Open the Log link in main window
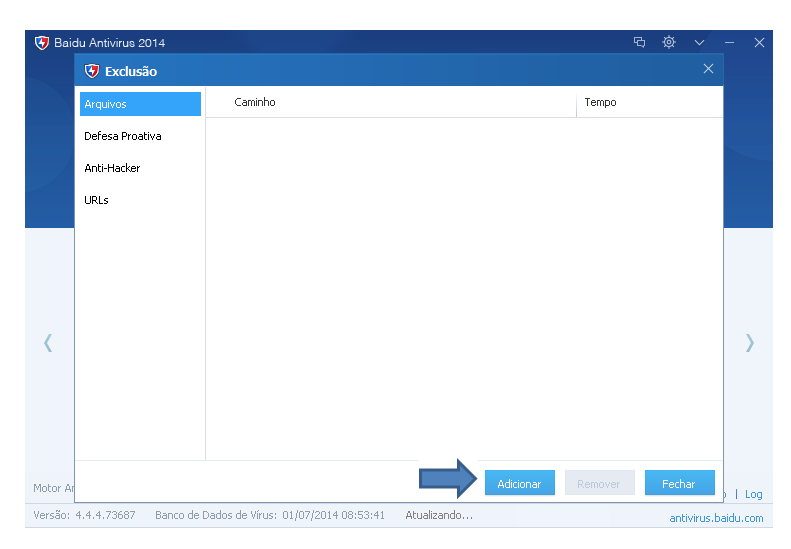The image size is (791, 549). pos(754,494)
